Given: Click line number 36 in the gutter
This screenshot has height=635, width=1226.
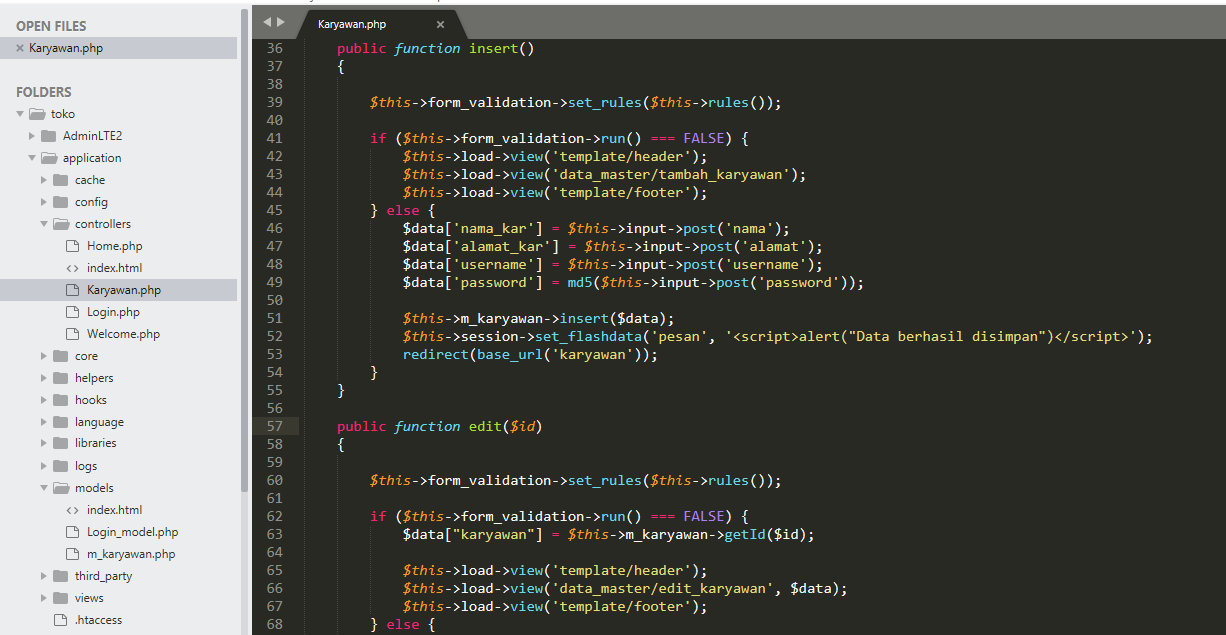Looking at the screenshot, I should [275, 48].
